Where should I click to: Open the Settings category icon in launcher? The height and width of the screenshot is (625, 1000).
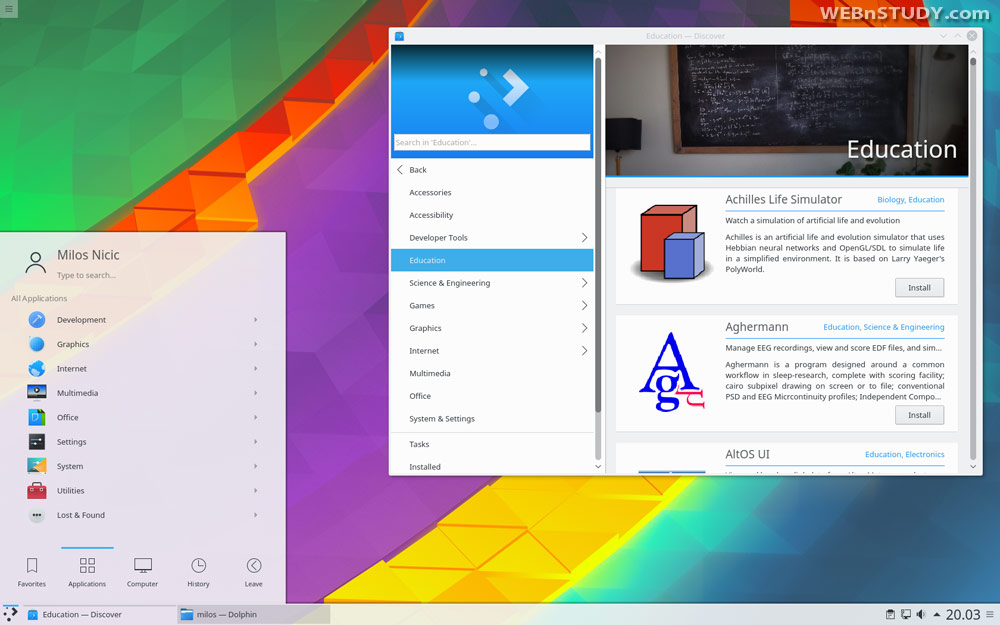[x=37, y=441]
